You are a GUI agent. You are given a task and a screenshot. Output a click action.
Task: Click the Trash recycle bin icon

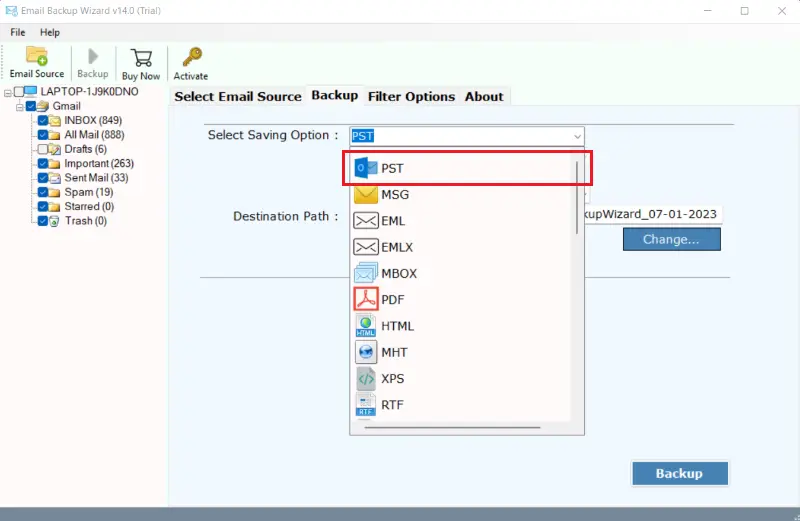point(54,221)
